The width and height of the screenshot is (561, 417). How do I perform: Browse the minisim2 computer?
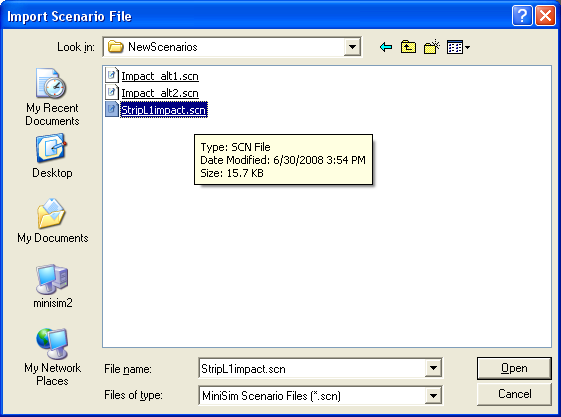(x=53, y=286)
